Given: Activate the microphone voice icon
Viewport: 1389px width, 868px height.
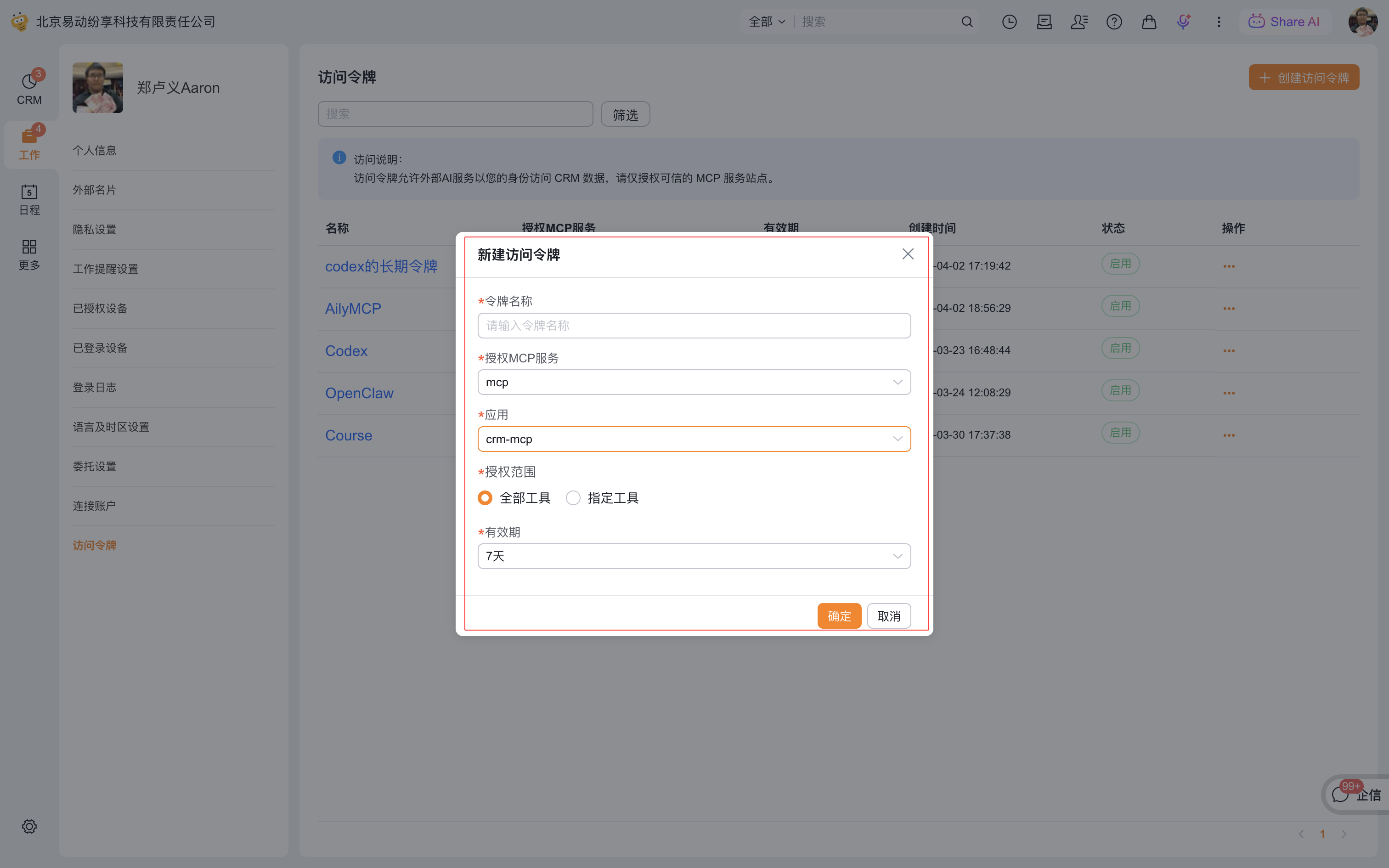Looking at the screenshot, I should click(1183, 22).
